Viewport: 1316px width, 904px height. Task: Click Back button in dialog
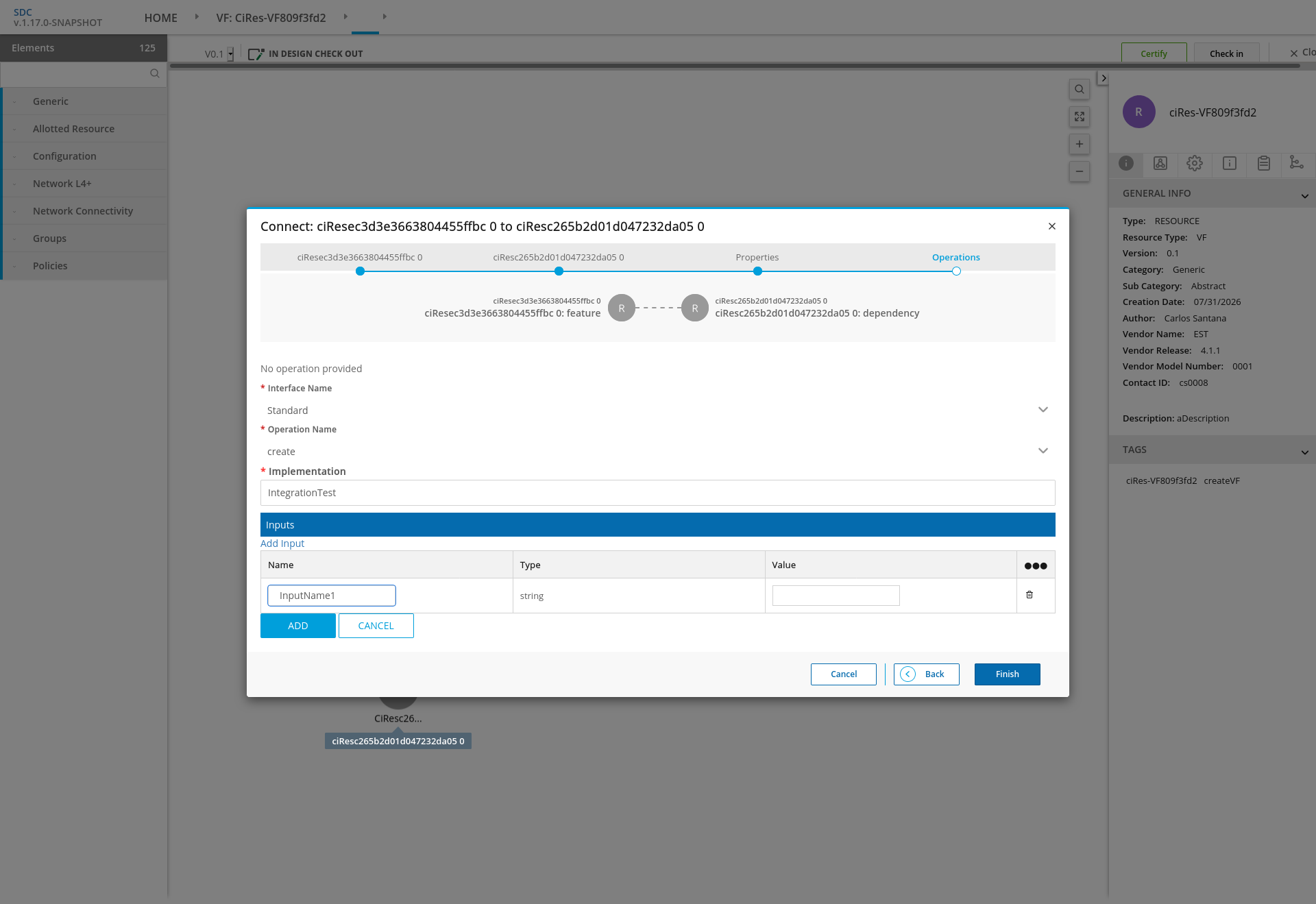(927, 674)
